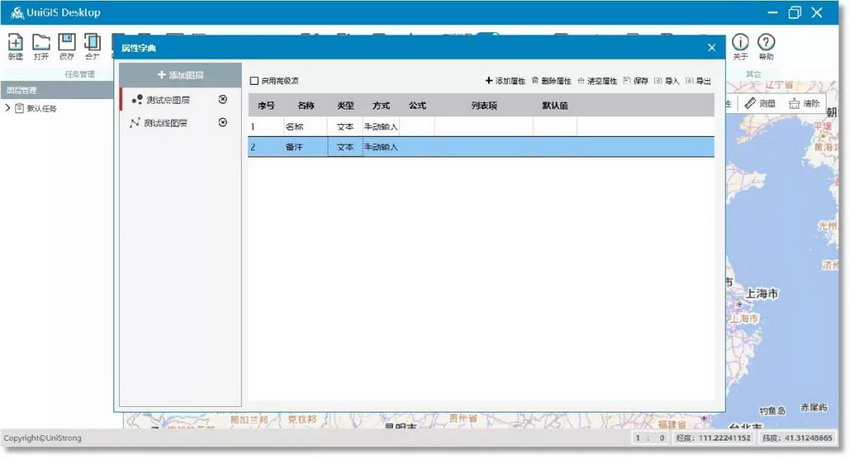Viewport: 850px width, 459px height.
Task: Select the test point layer item
Action: pos(166,100)
